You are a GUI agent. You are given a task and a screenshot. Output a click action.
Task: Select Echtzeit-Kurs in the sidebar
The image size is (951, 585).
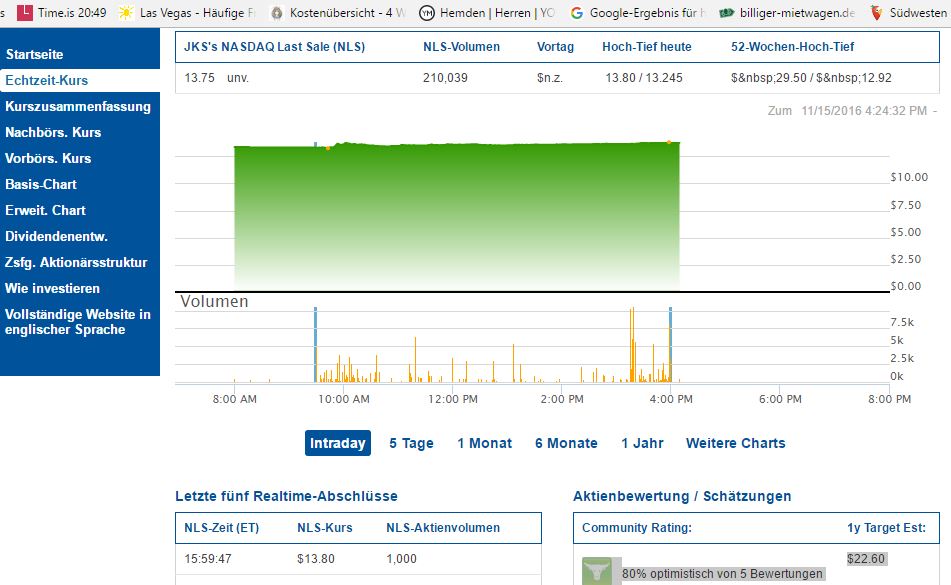coord(47,80)
